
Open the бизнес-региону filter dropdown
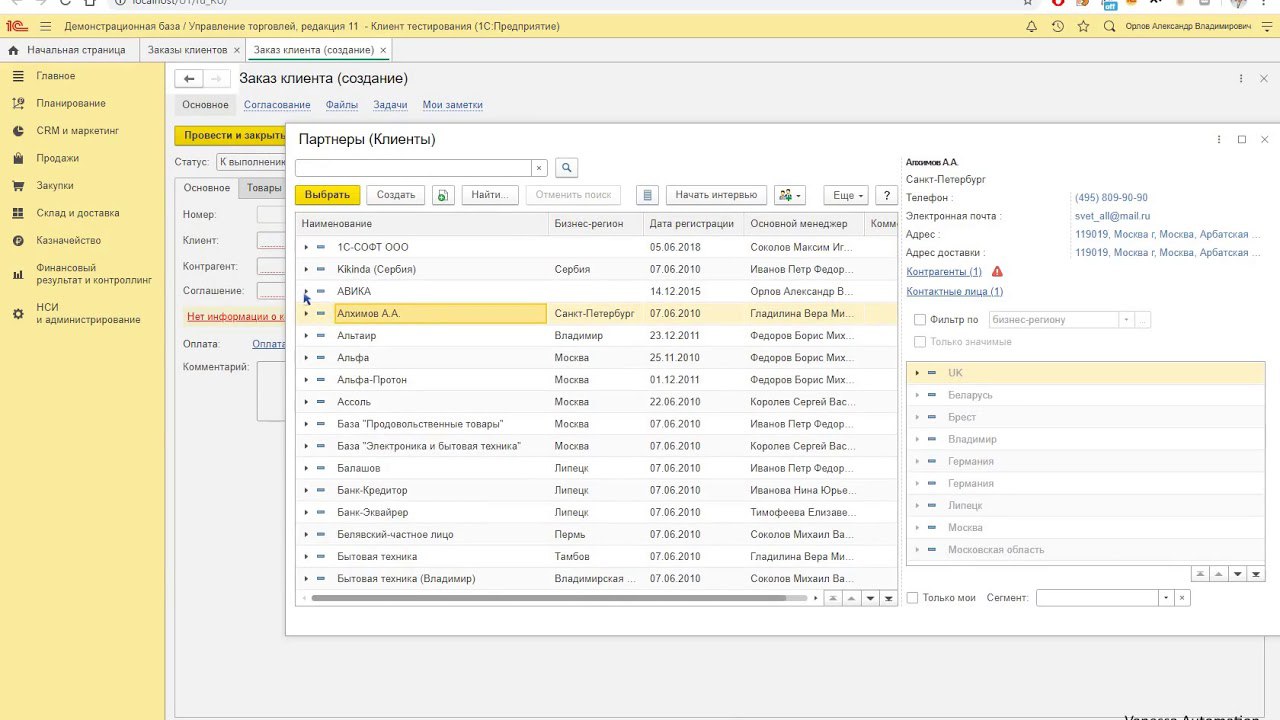pyautogui.click(x=1126, y=320)
